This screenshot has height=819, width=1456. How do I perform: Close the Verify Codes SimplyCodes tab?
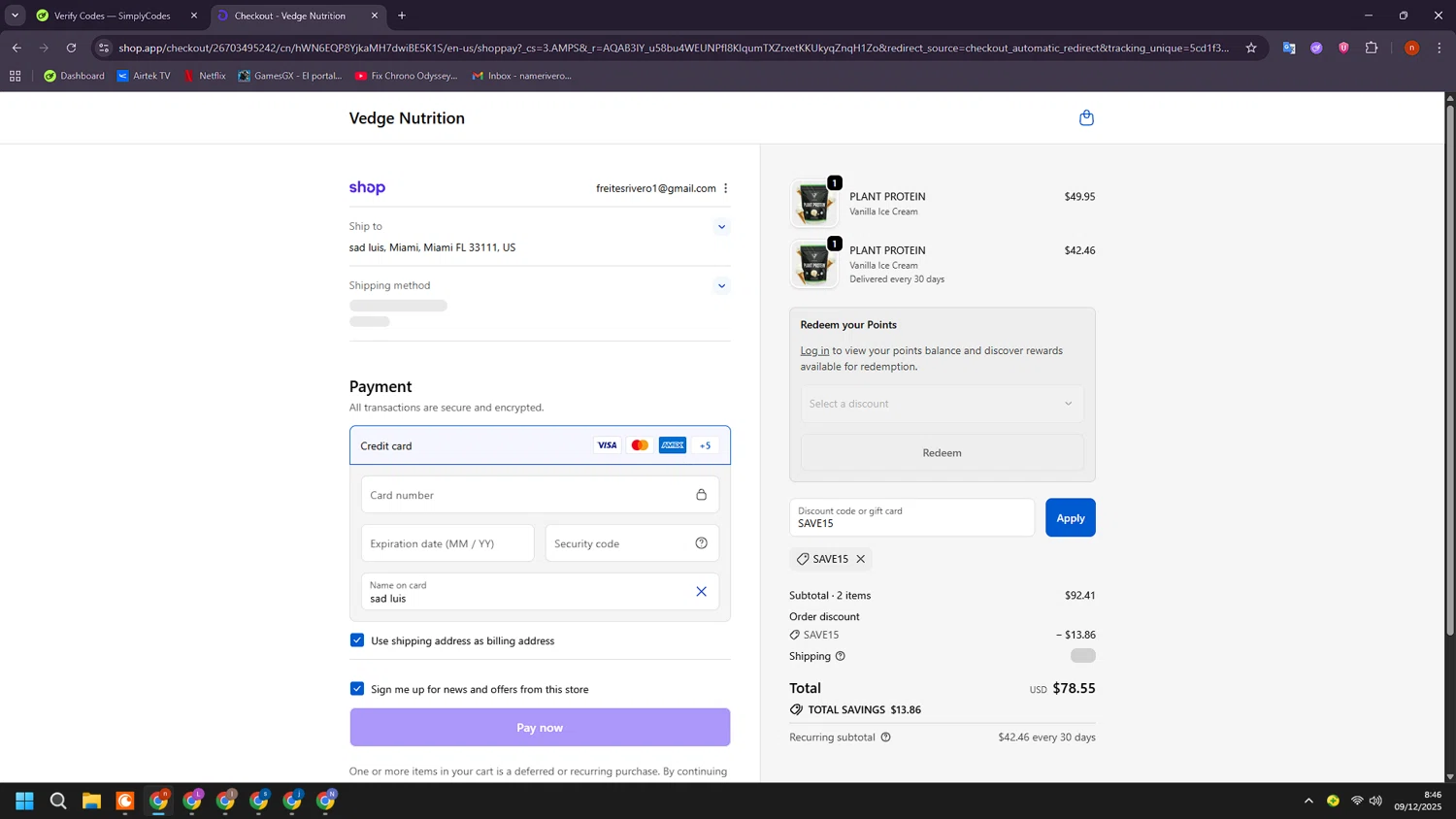point(194,16)
